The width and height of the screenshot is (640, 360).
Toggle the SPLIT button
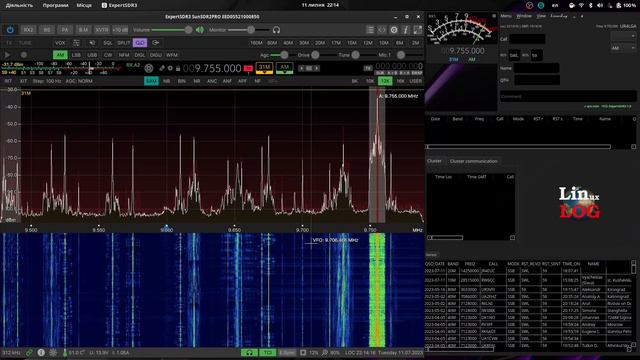point(124,42)
